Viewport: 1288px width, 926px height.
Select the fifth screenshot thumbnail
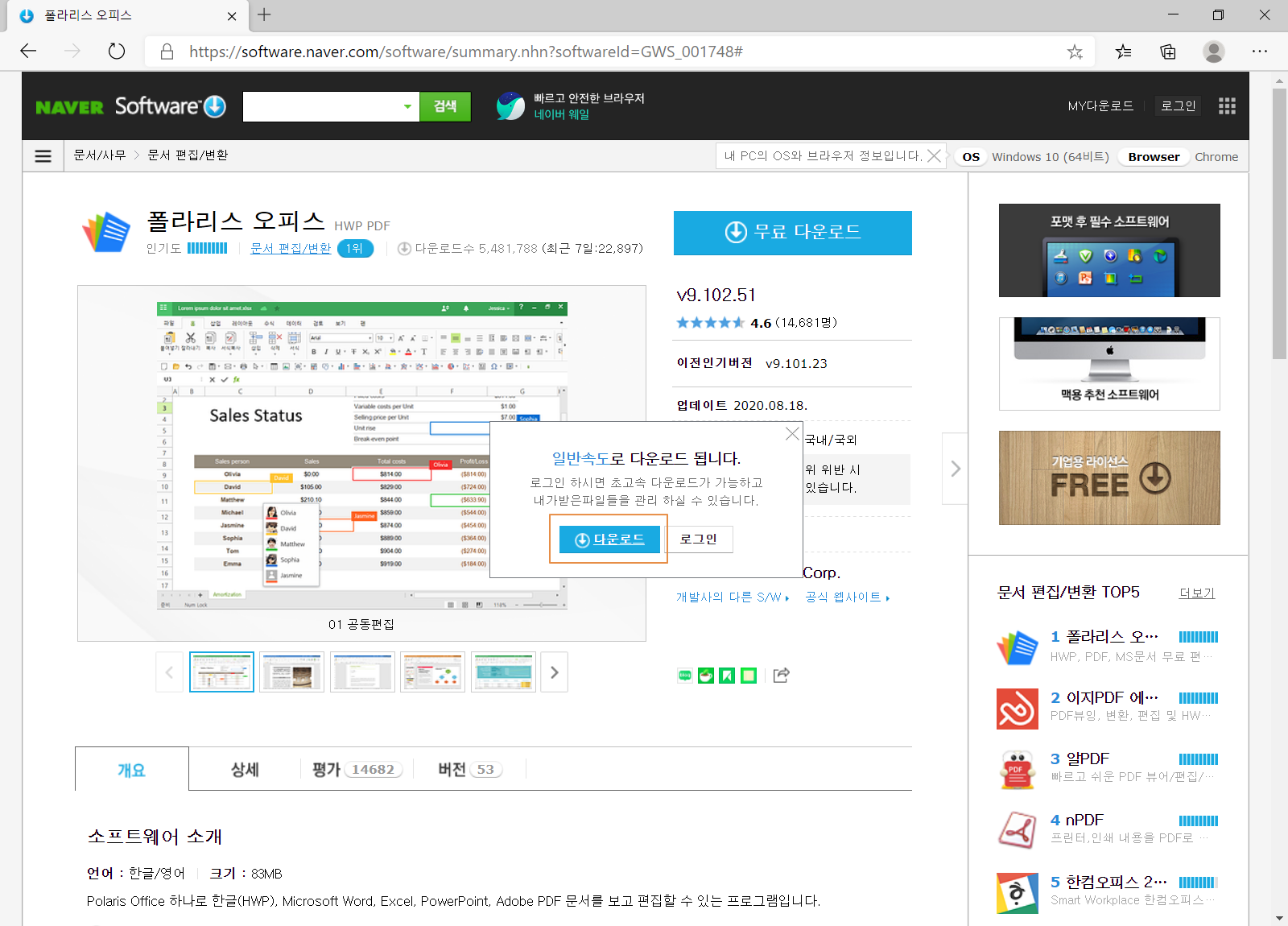[x=503, y=672]
